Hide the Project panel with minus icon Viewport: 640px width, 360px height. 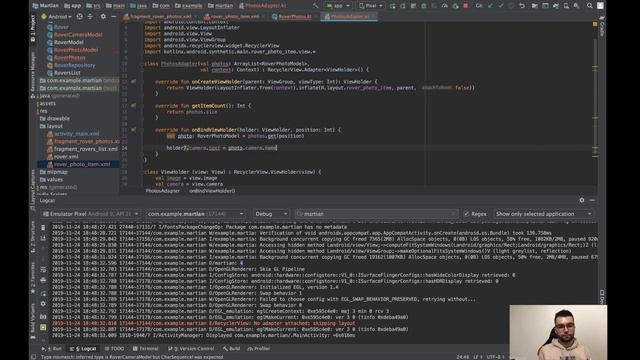(113, 17)
